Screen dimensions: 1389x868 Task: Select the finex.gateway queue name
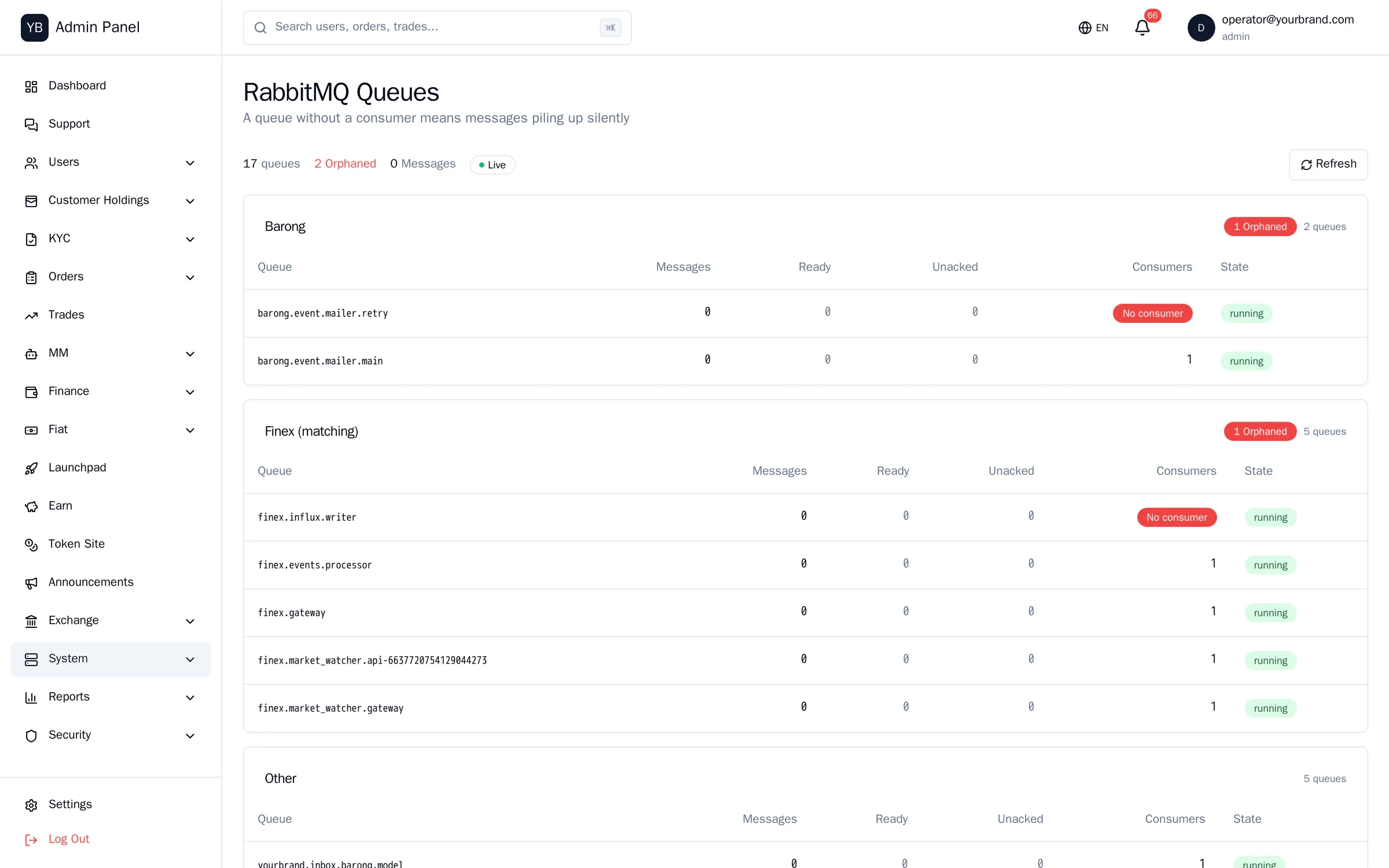point(291,613)
